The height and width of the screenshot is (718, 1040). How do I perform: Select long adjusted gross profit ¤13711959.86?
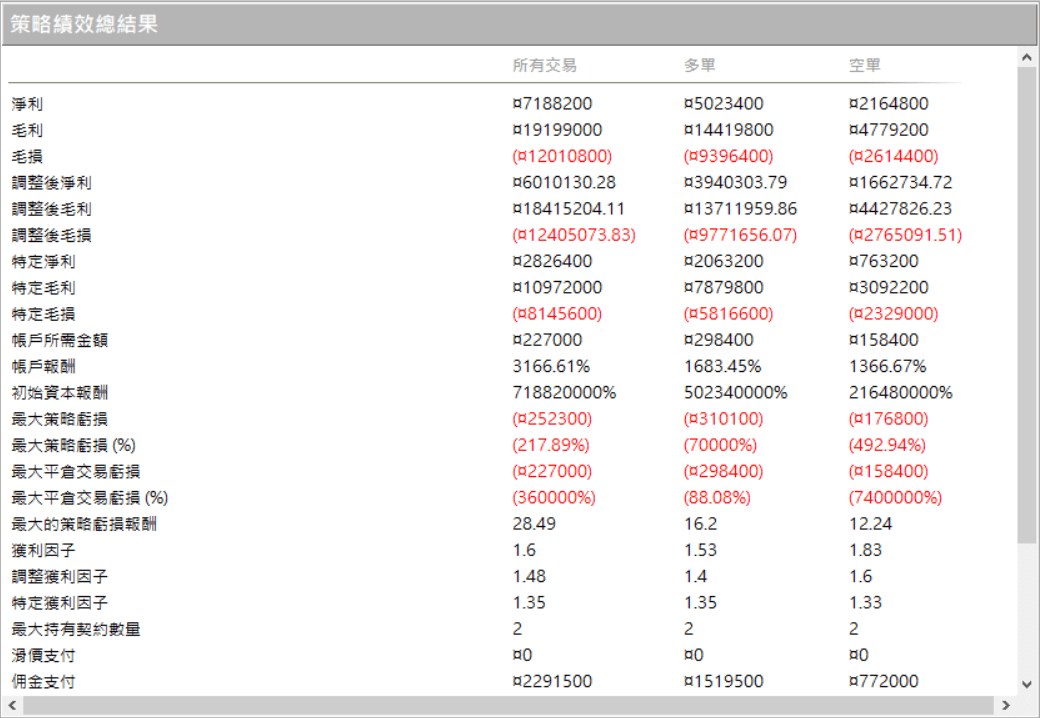tap(740, 209)
